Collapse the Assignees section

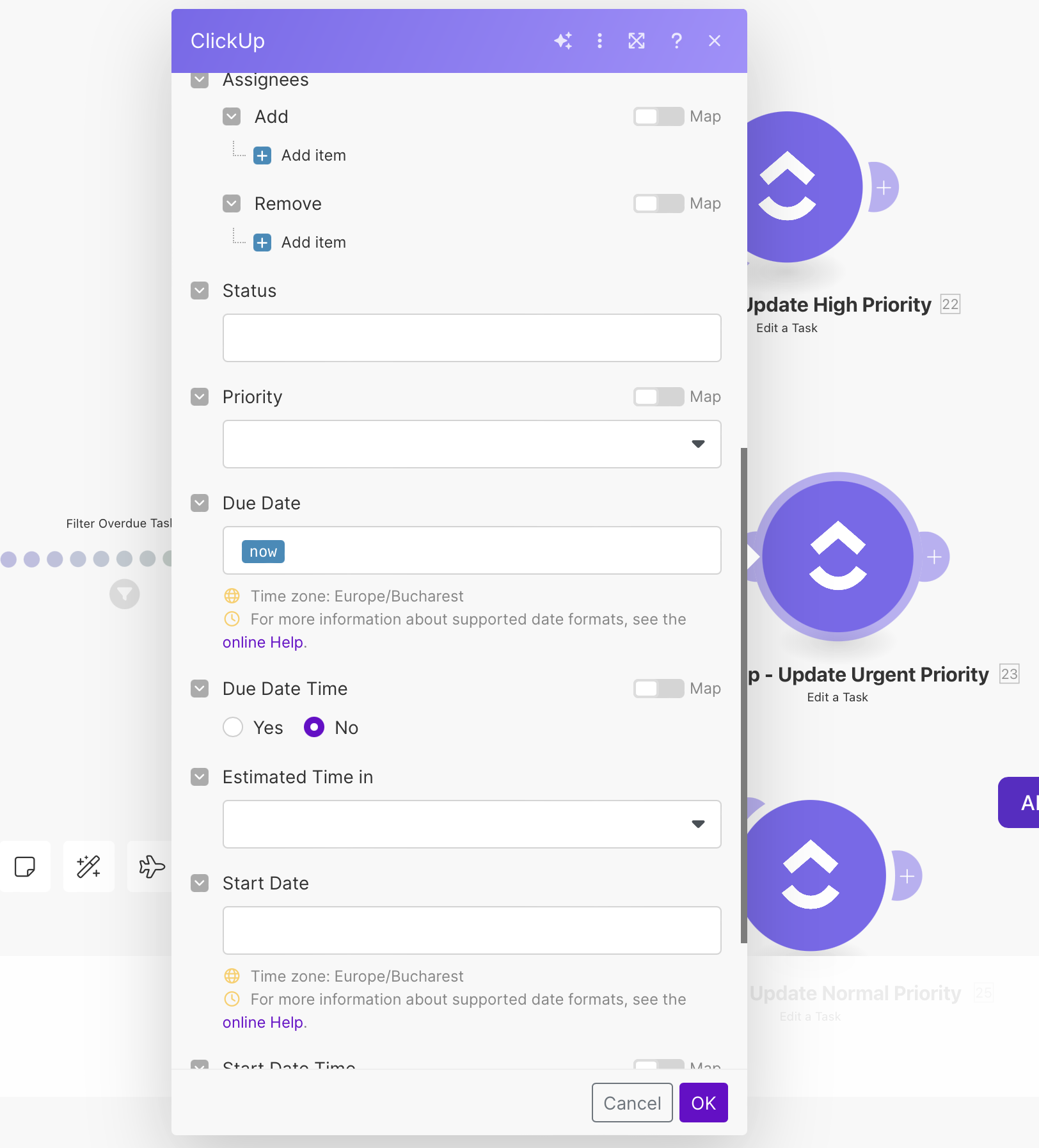[199, 79]
